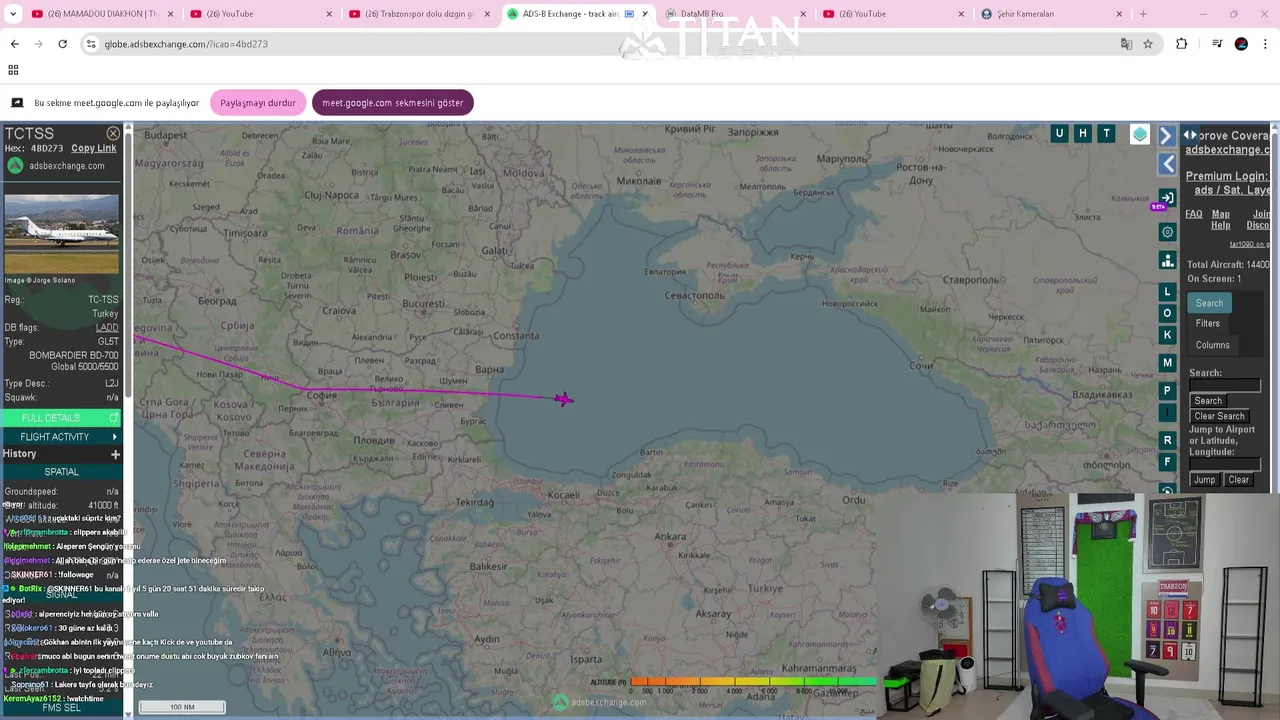Select the Search tab in sidebar
The height and width of the screenshot is (720, 1280).
point(1209,303)
